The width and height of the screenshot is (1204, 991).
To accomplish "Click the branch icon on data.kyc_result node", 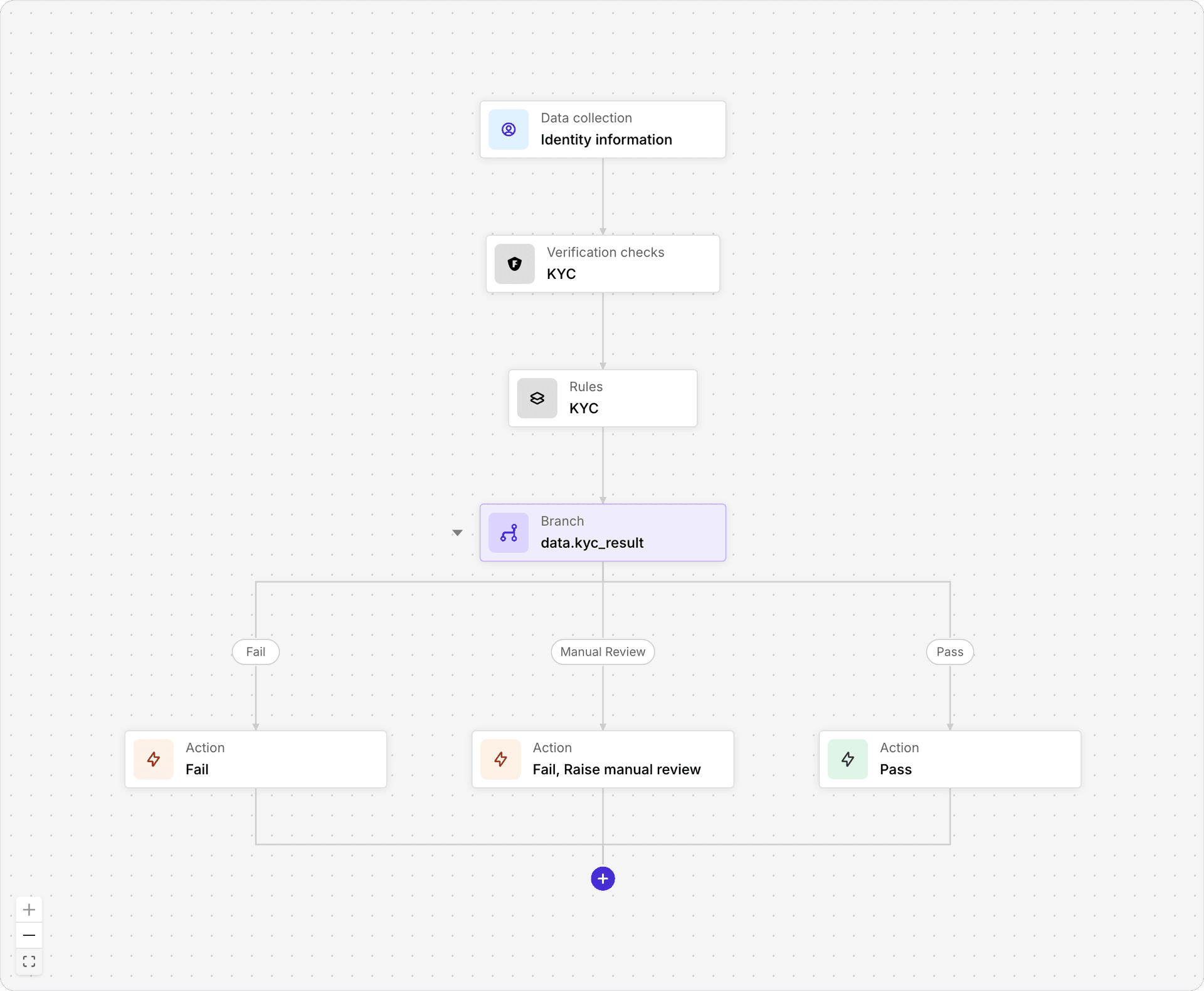I will coord(509,533).
